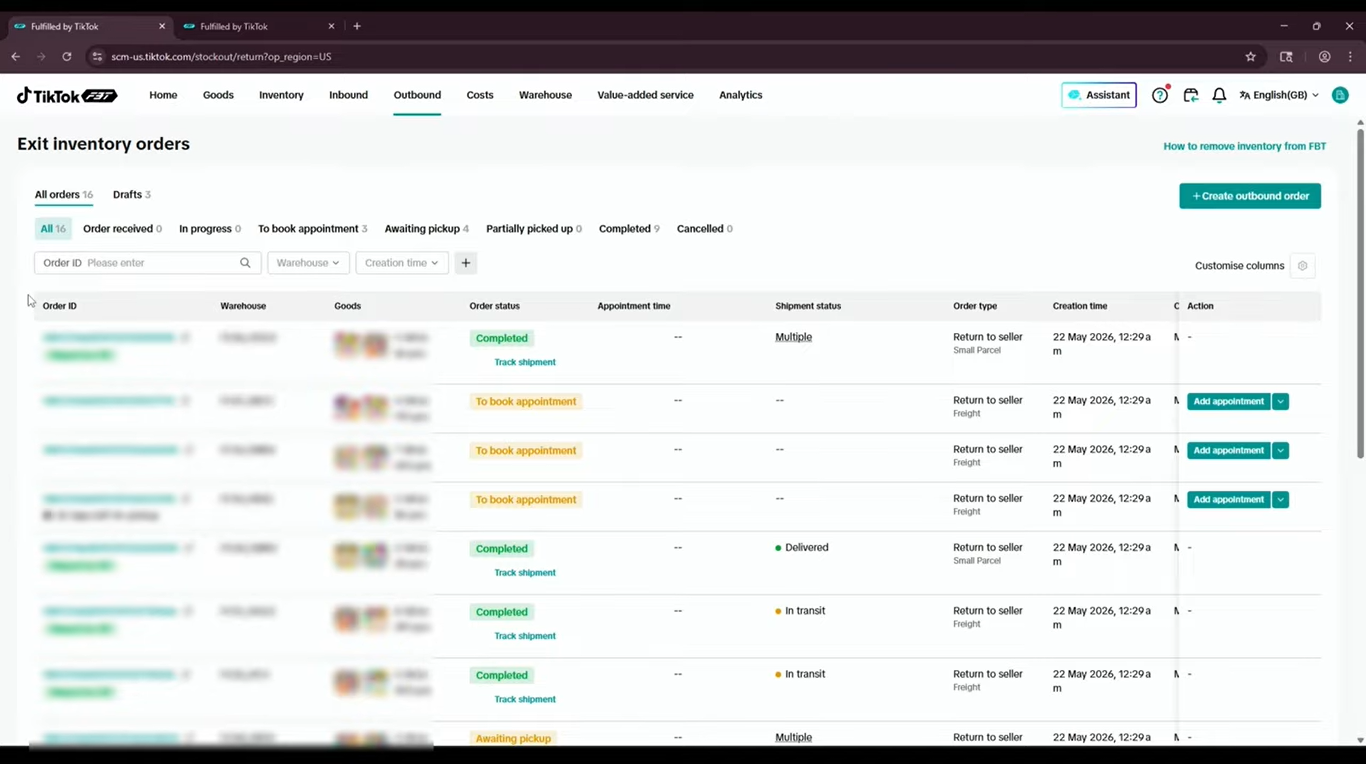The image size is (1366, 764).
Task: Filter by Completed status tab
Action: pos(629,229)
